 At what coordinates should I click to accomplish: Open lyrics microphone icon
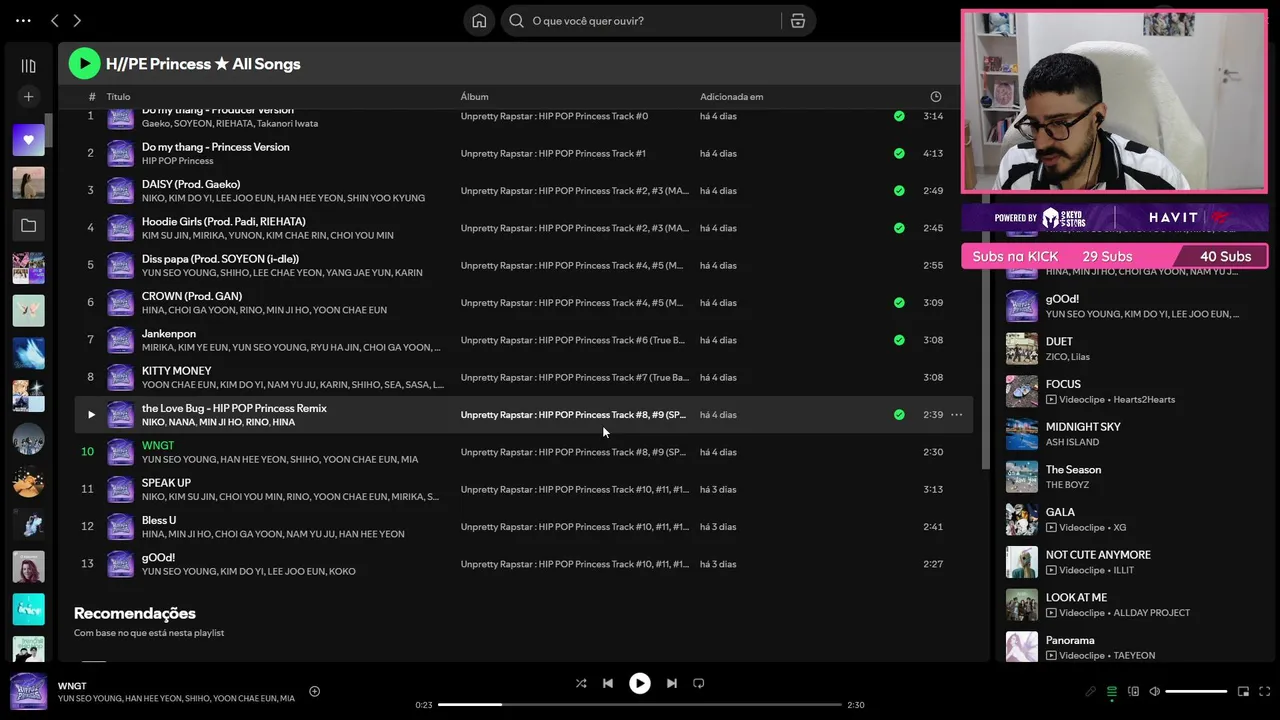[1091, 691]
